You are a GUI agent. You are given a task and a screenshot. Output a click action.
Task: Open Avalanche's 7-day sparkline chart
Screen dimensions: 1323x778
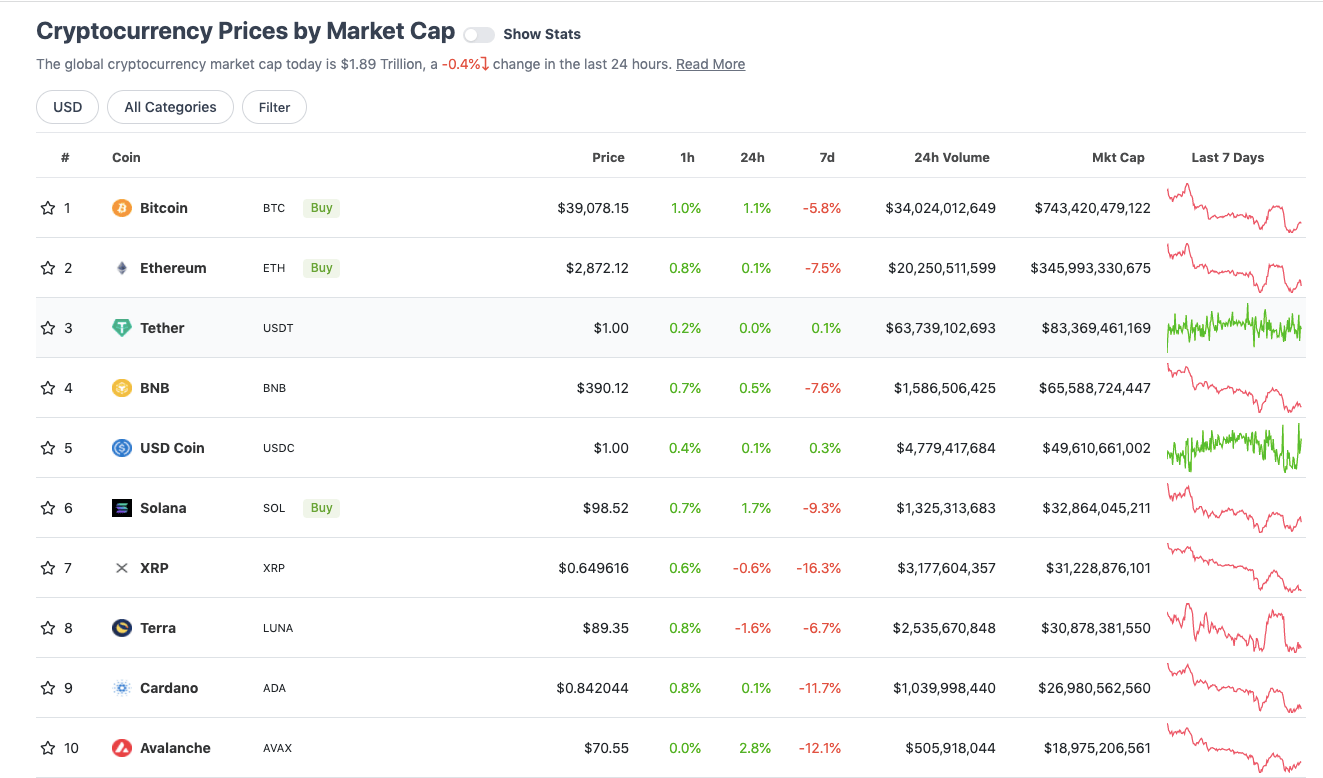pyautogui.click(x=1235, y=748)
